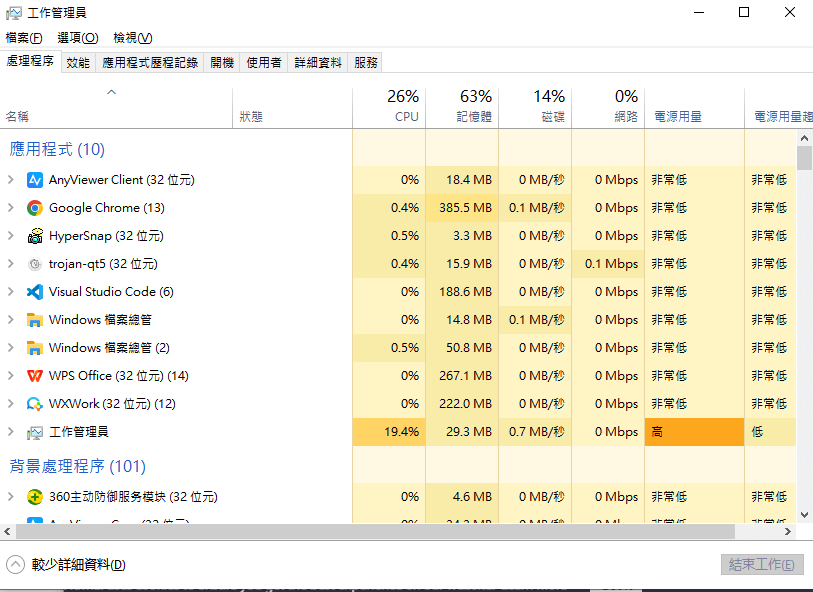Select the WPS Office icon

[35, 376]
